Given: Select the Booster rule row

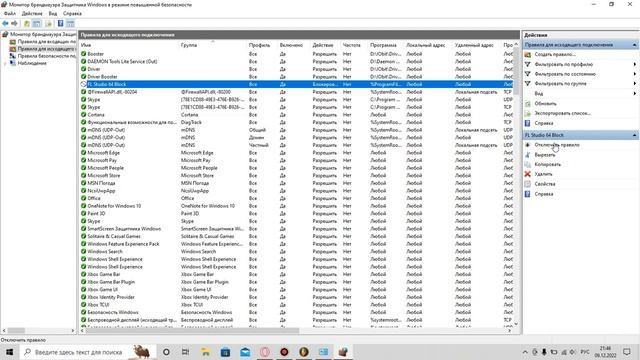Looking at the screenshot, I should coord(297,54).
